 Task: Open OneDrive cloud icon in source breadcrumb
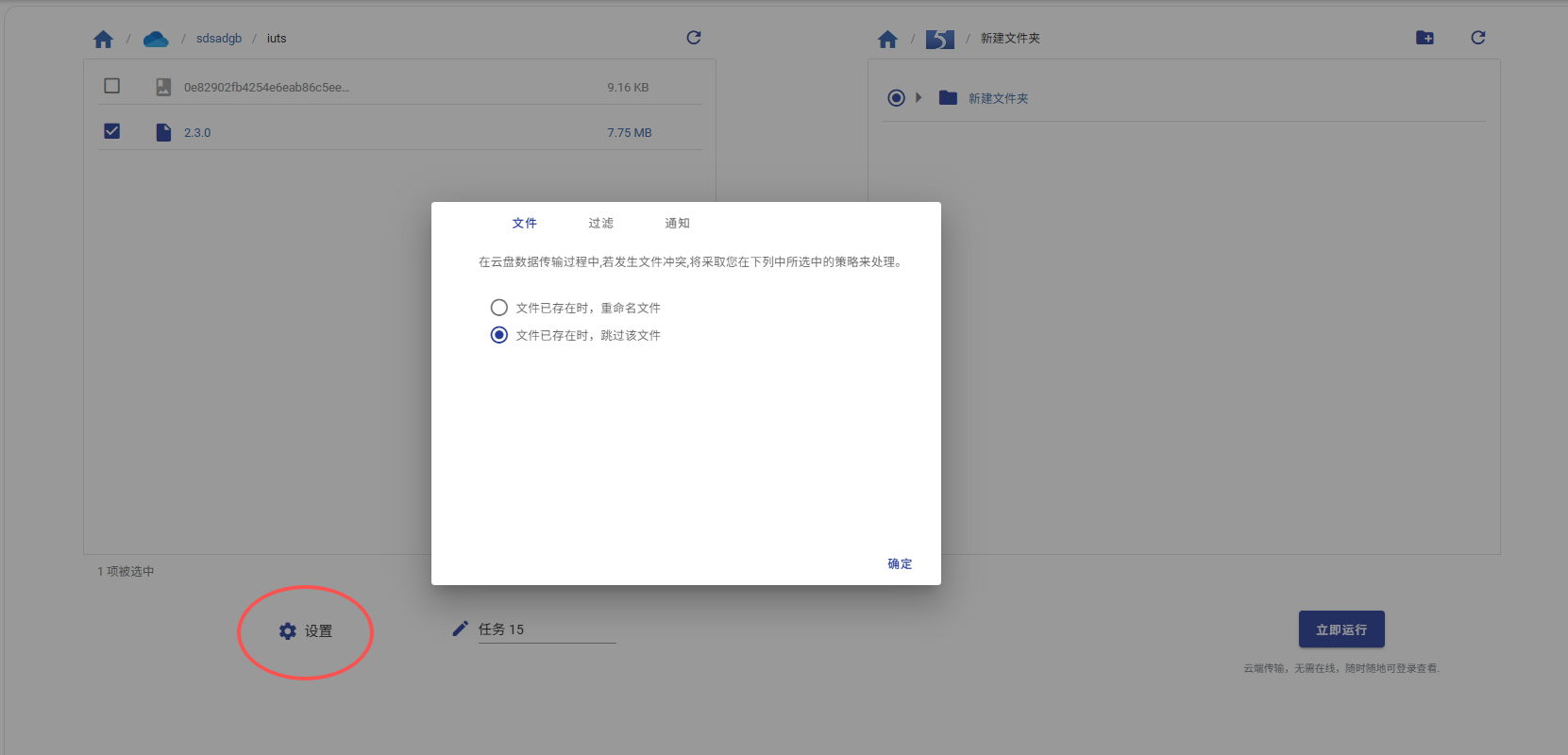click(x=156, y=39)
